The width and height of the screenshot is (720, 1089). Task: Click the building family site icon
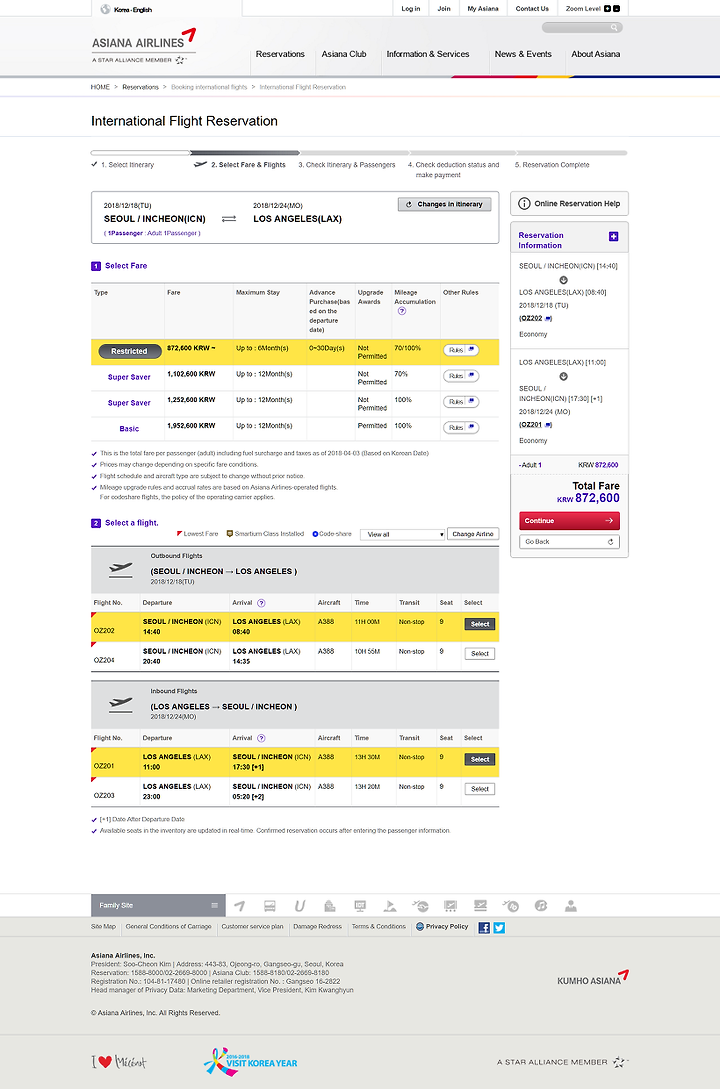[330, 906]
